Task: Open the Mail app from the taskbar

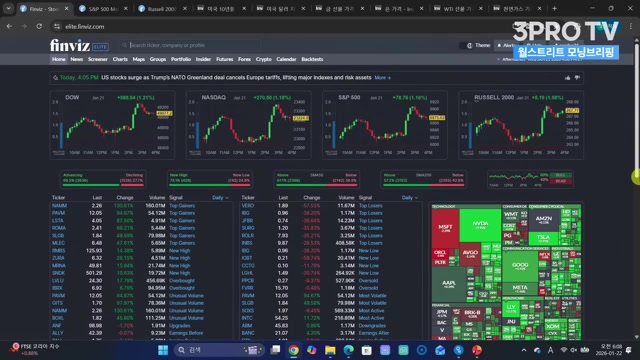Action: [440, 350]
